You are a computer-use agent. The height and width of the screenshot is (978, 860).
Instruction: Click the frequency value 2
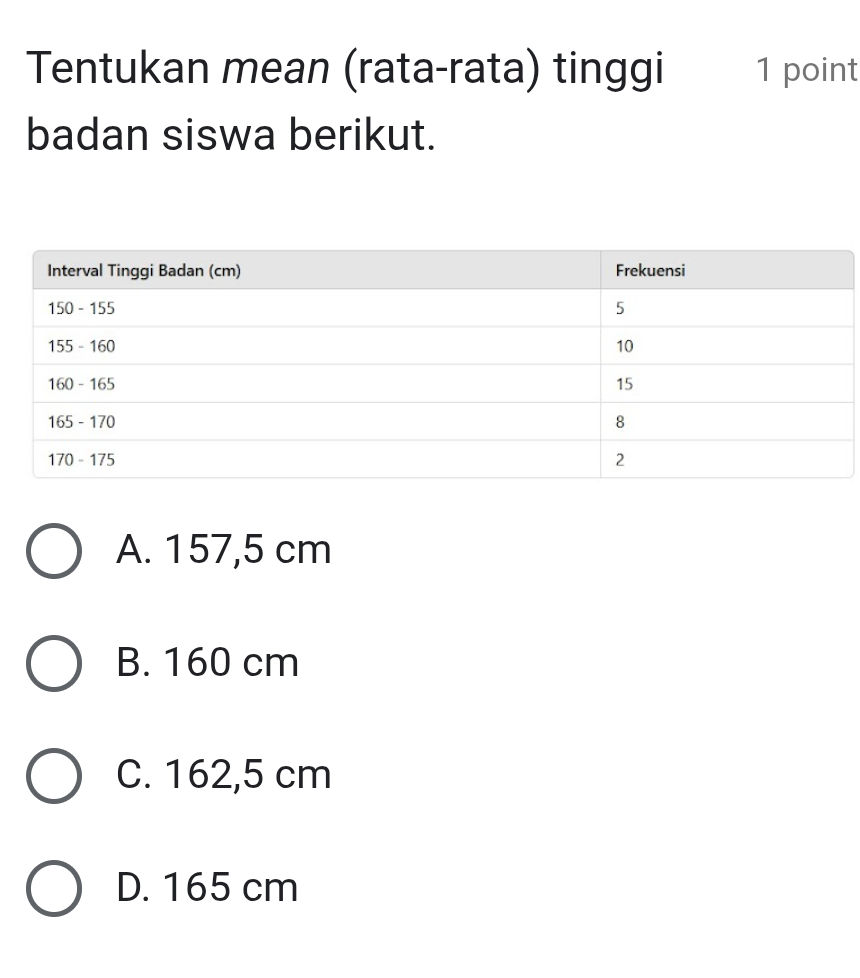620,459
